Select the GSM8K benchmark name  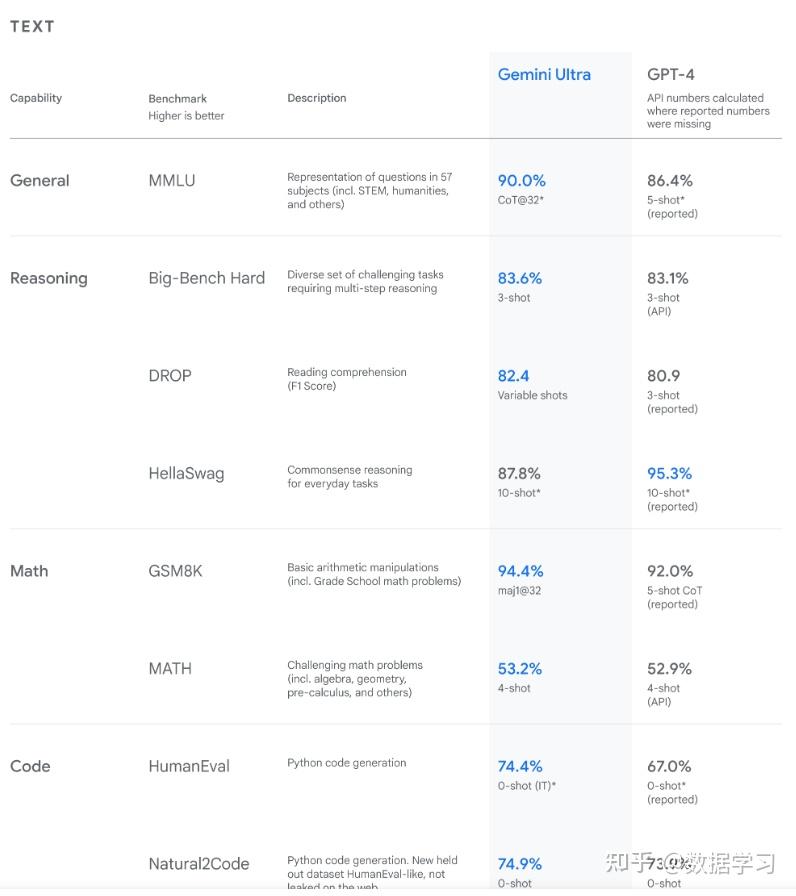point(176,571)
